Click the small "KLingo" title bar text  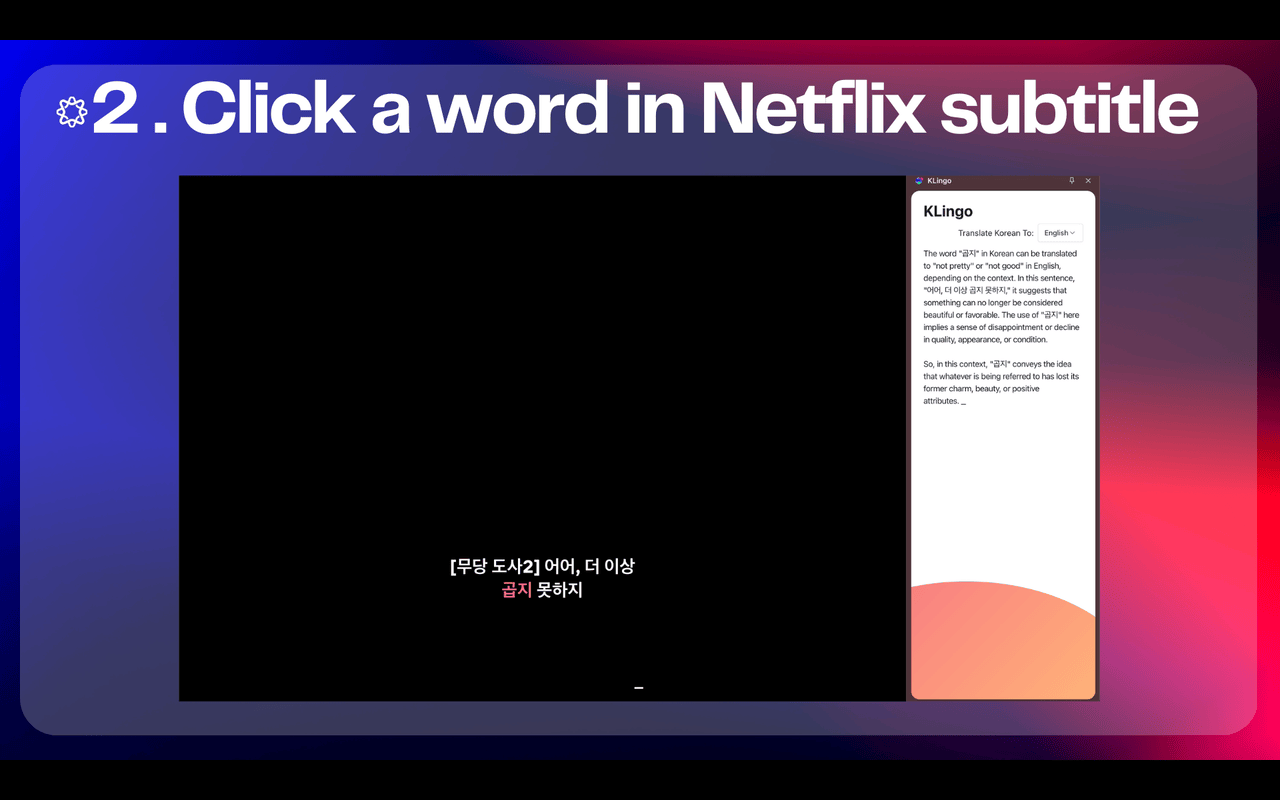click(x=940, y=181)
